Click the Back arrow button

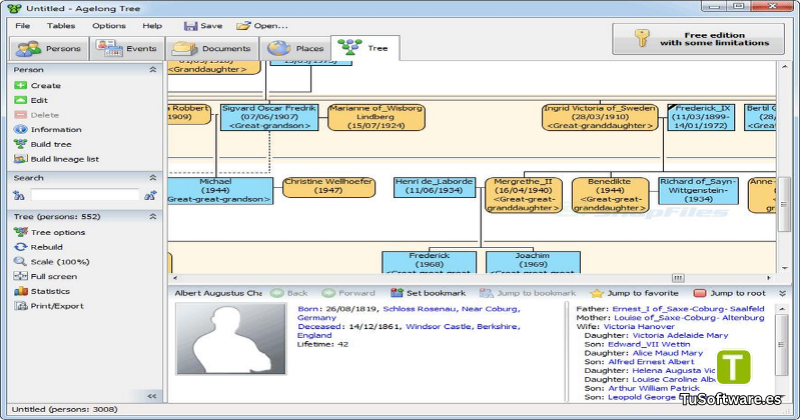pyautogui.click(x=289, y=293)
